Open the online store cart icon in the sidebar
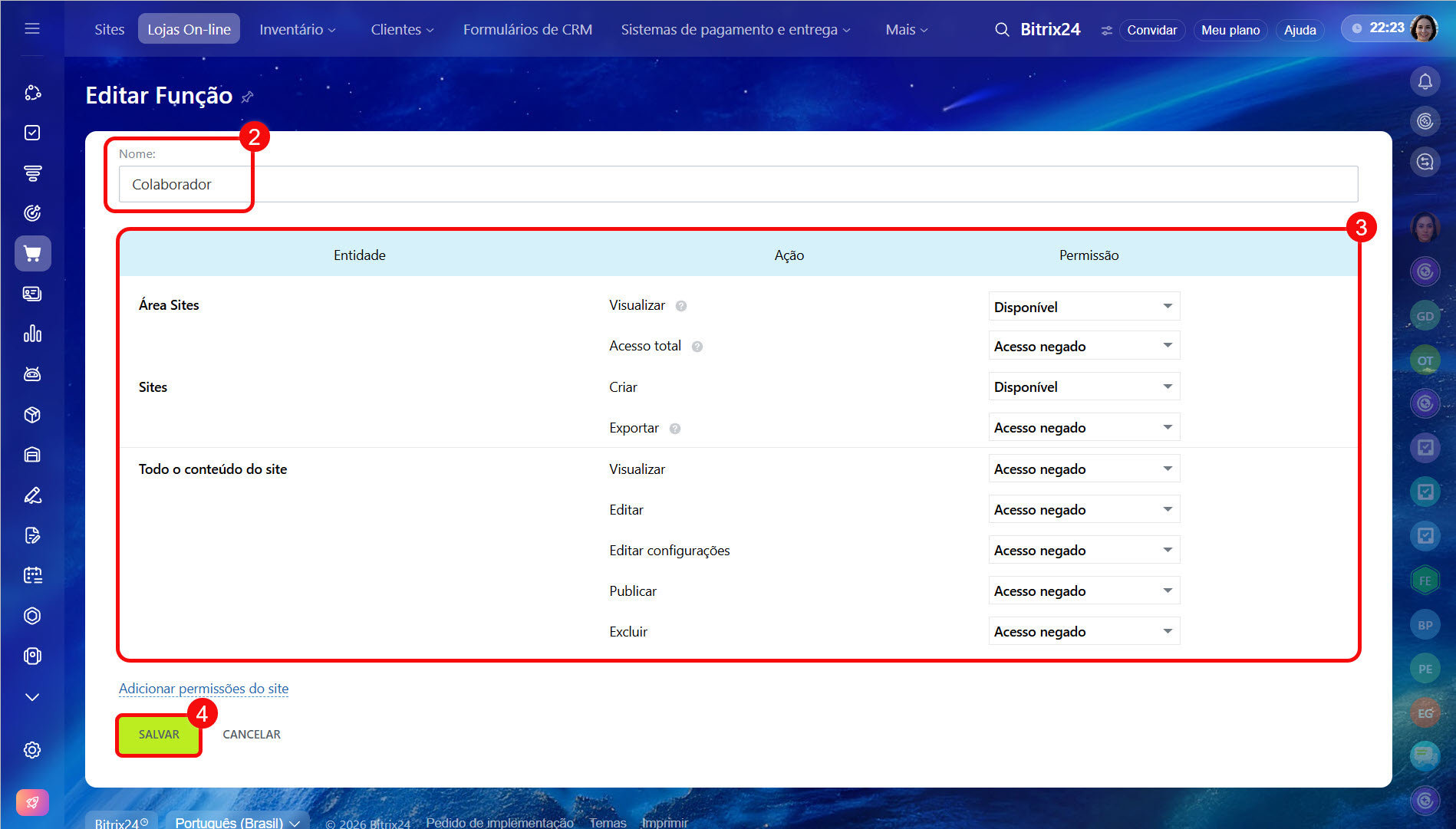Screen dimensions: 1456x829 [32, 254]
